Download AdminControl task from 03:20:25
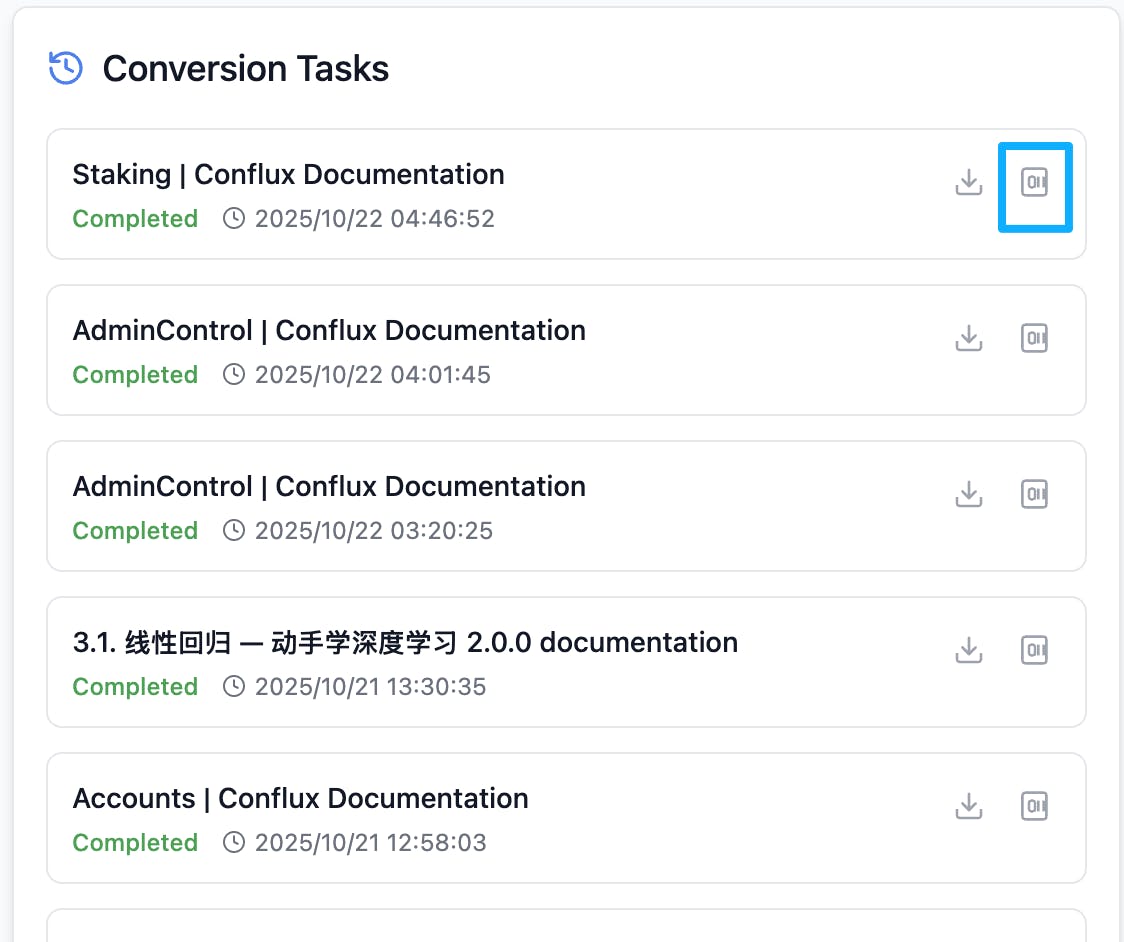 [x=968, y=495]
